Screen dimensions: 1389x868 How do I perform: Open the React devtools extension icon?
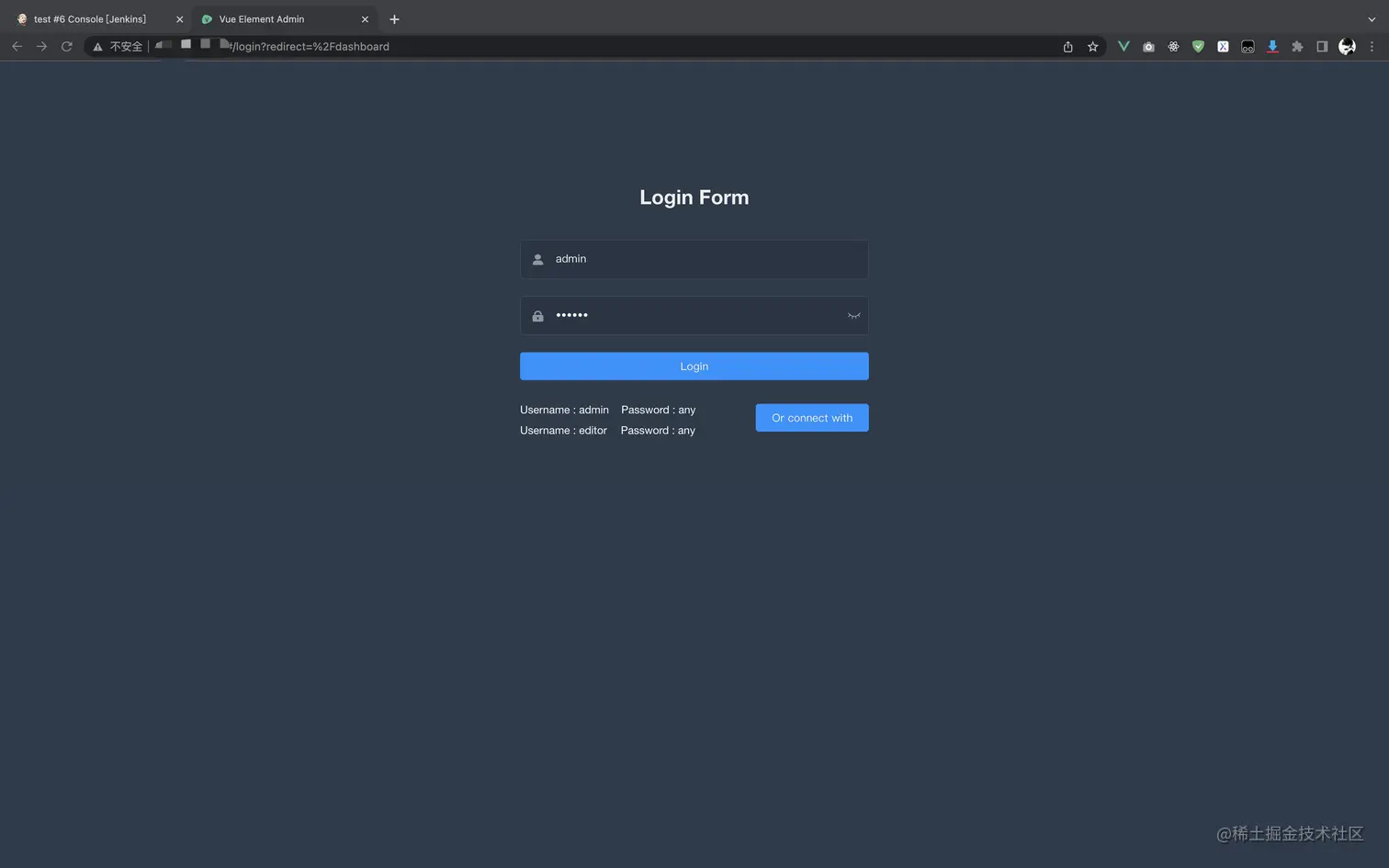(1173, 47)
